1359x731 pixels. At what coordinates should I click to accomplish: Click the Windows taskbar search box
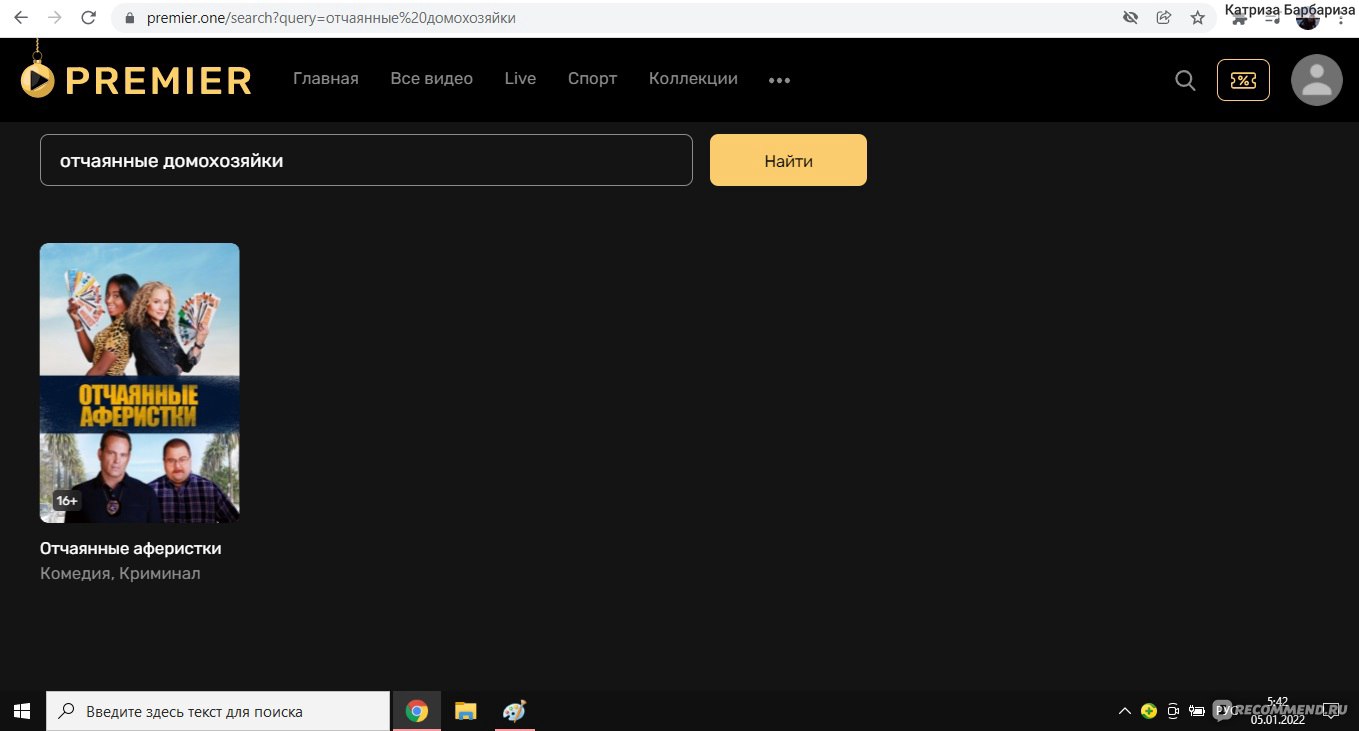[x=218, y=711]
